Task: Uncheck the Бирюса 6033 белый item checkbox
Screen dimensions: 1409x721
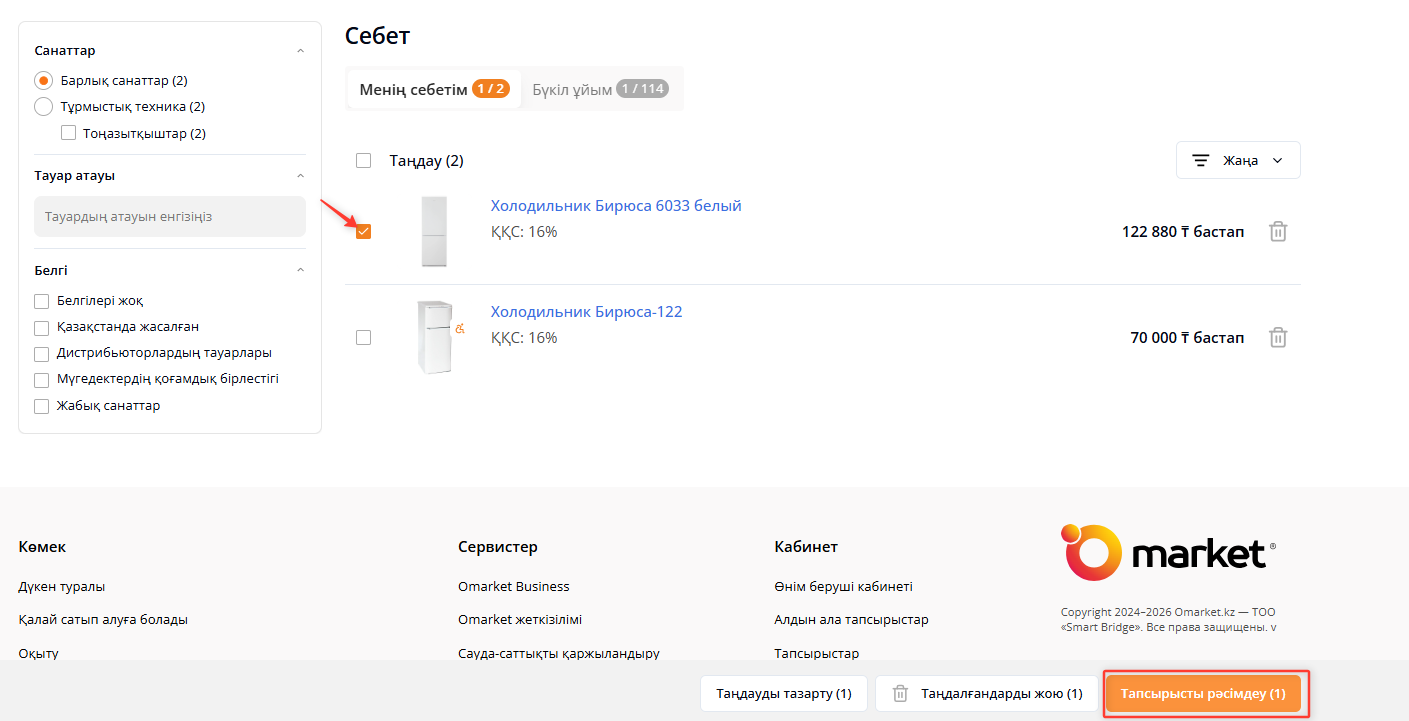Action: (364, 232)
